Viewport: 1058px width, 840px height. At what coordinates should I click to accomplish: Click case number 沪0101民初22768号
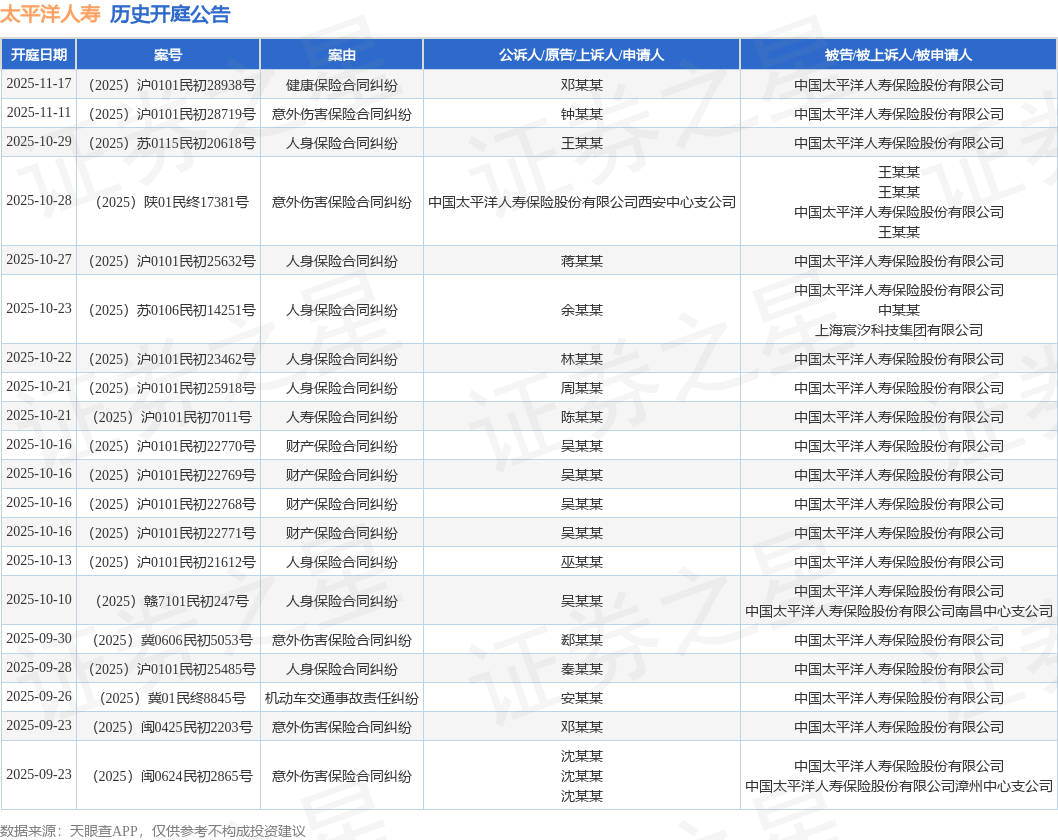[172, 504]
